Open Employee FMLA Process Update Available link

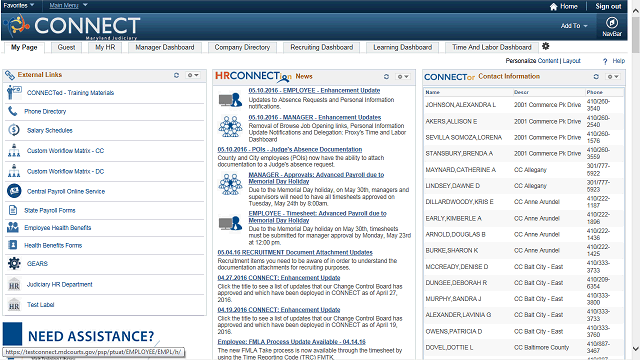click(291, 342)
